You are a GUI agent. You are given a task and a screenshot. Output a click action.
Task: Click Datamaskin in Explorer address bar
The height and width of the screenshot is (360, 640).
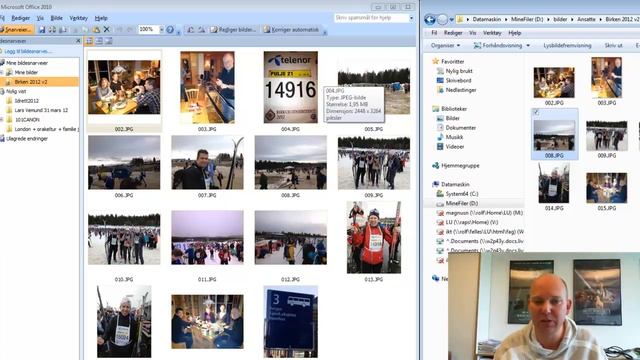click(x=487, y=19)
